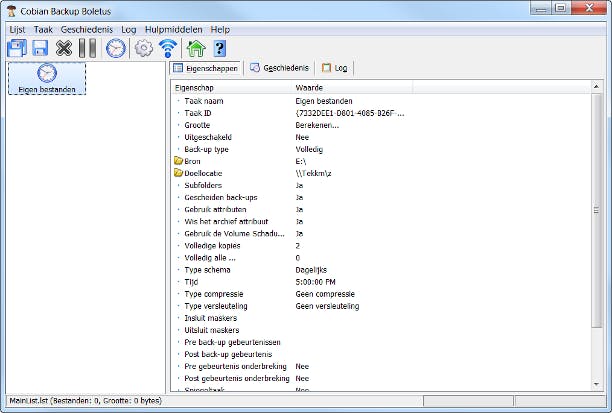The image size is (612, 413).
Task: Open the Log menu in menu bar
Action: (128, 30)
